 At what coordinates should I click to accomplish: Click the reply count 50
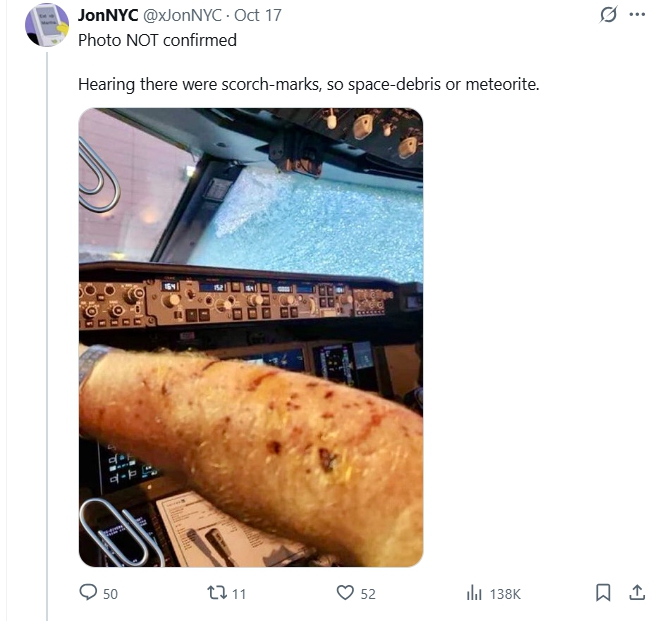pos(110,594)
